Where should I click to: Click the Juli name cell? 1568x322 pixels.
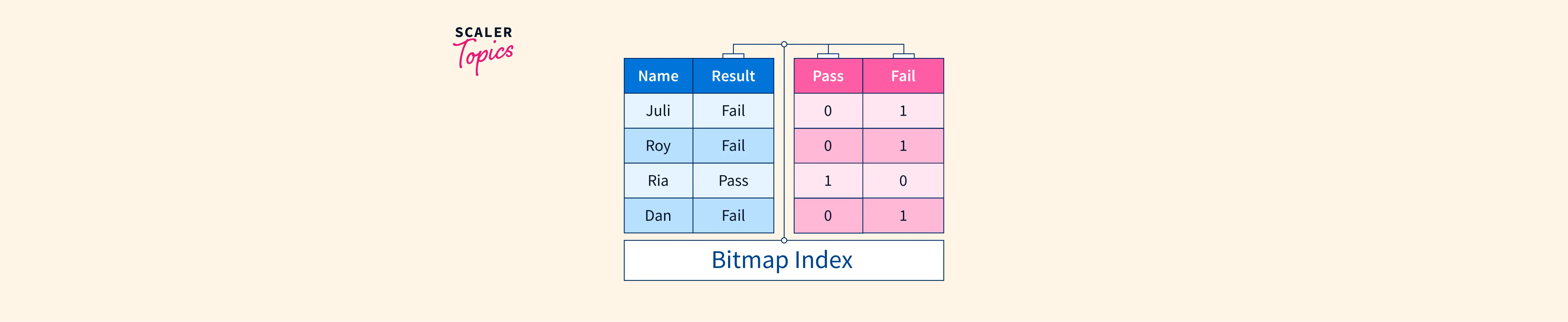[658, 111]
